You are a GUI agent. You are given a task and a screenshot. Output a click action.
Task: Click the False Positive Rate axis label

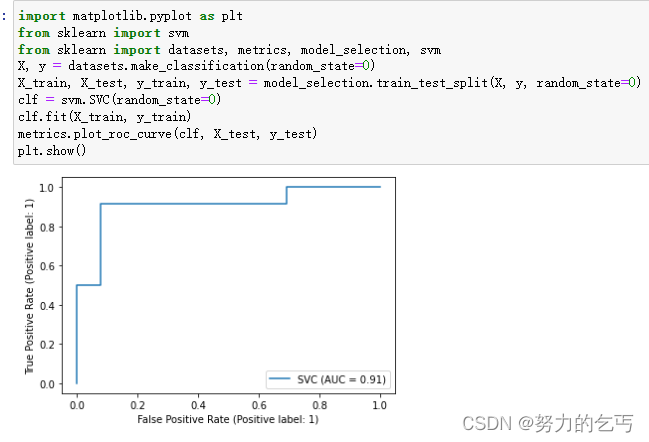tap(228, 419)
